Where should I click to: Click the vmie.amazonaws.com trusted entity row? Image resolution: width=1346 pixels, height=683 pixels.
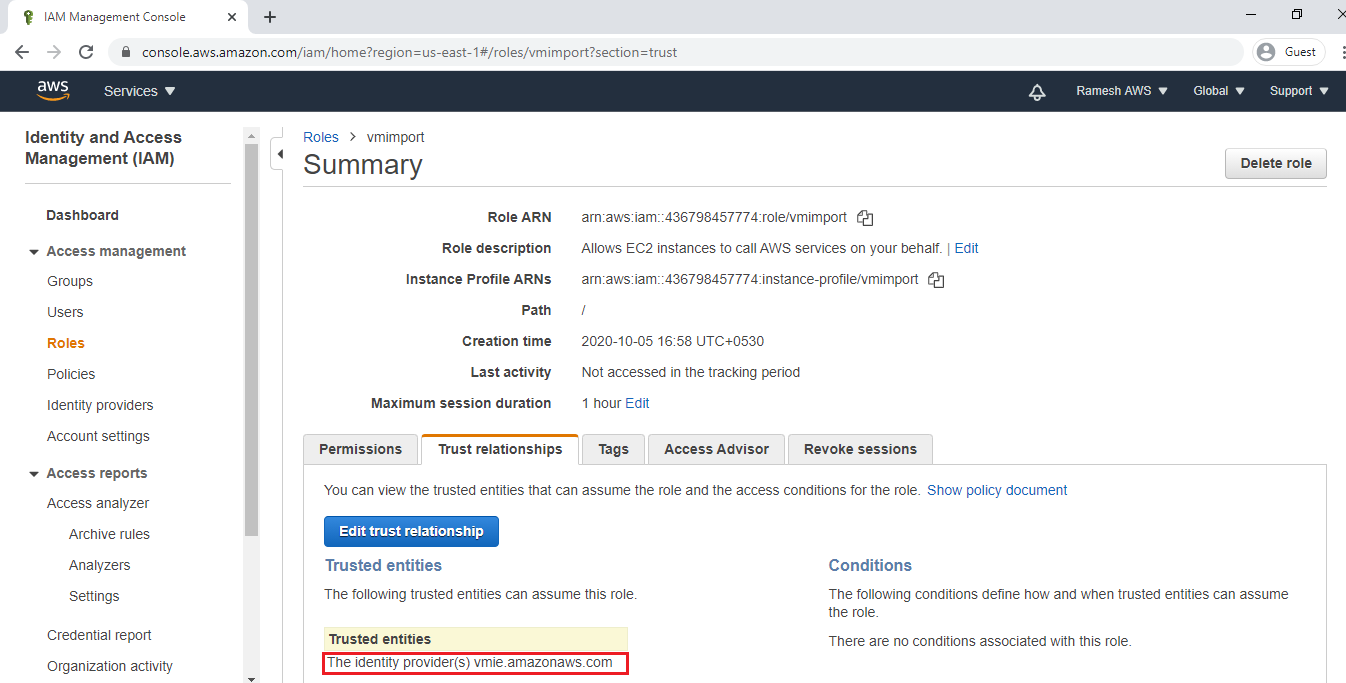point(476,663)
